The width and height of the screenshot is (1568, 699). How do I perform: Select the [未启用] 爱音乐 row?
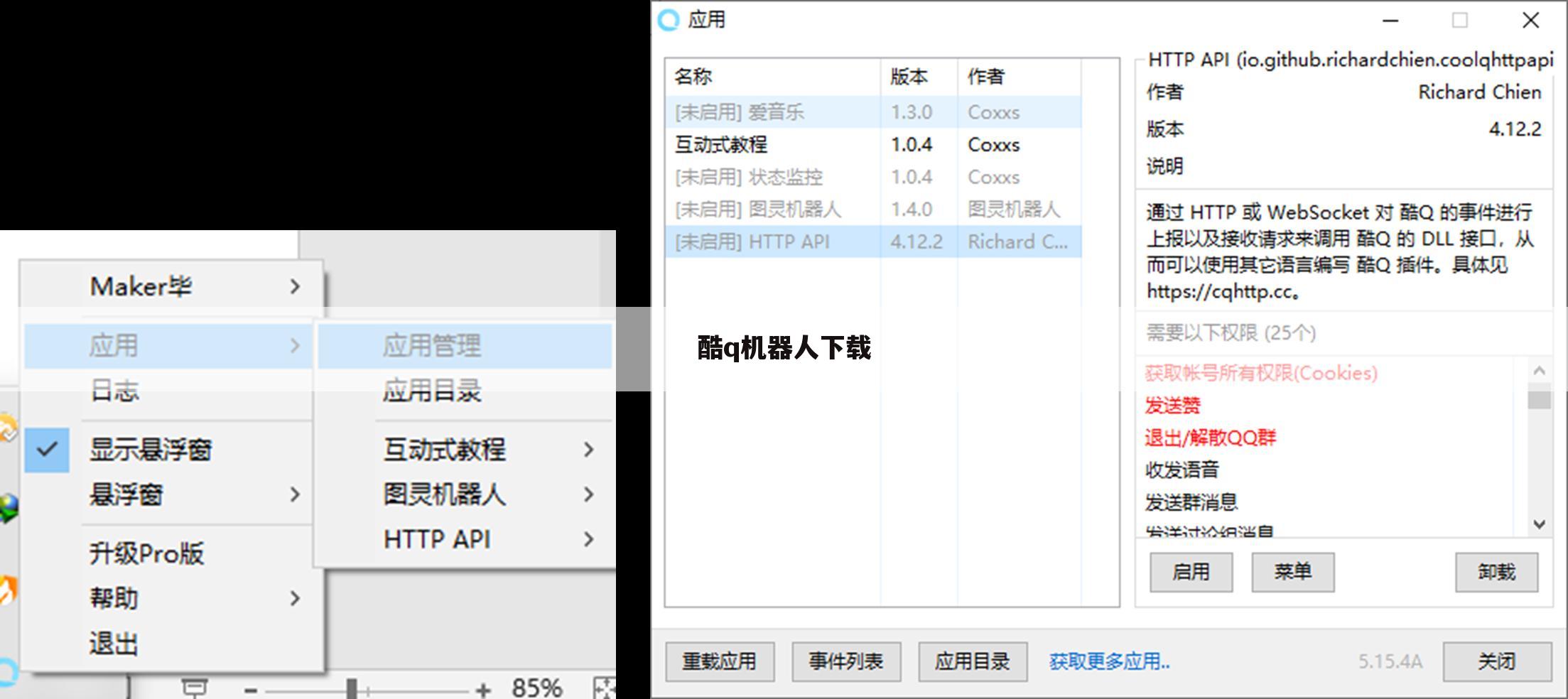coord(873,112)
